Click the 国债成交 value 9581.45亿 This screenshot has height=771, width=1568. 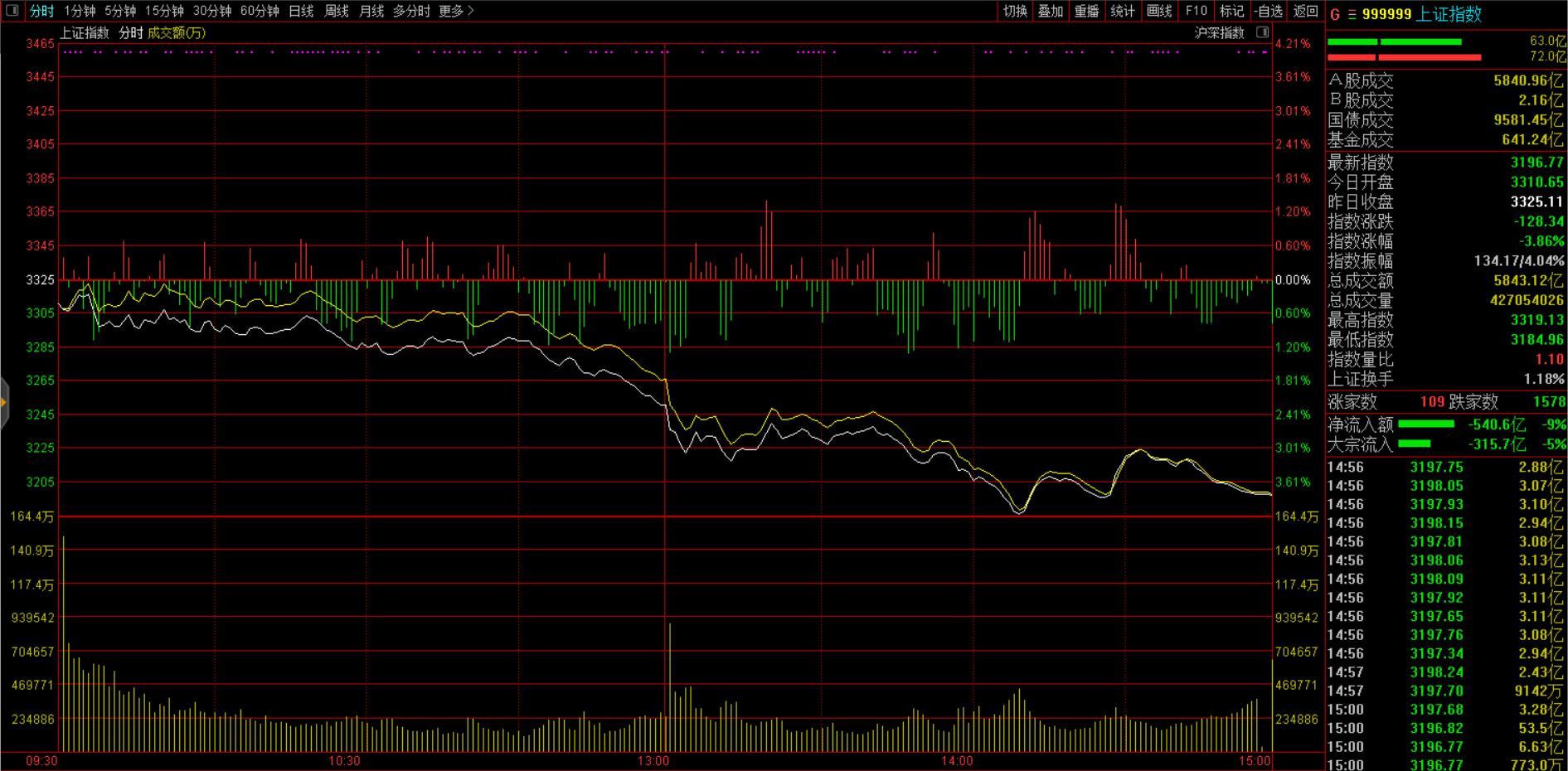pos(1528,120)
